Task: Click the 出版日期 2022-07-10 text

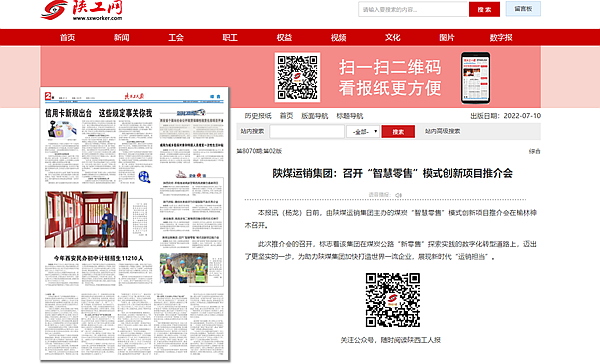Action: pyautogui.click(x=505, y=116)
